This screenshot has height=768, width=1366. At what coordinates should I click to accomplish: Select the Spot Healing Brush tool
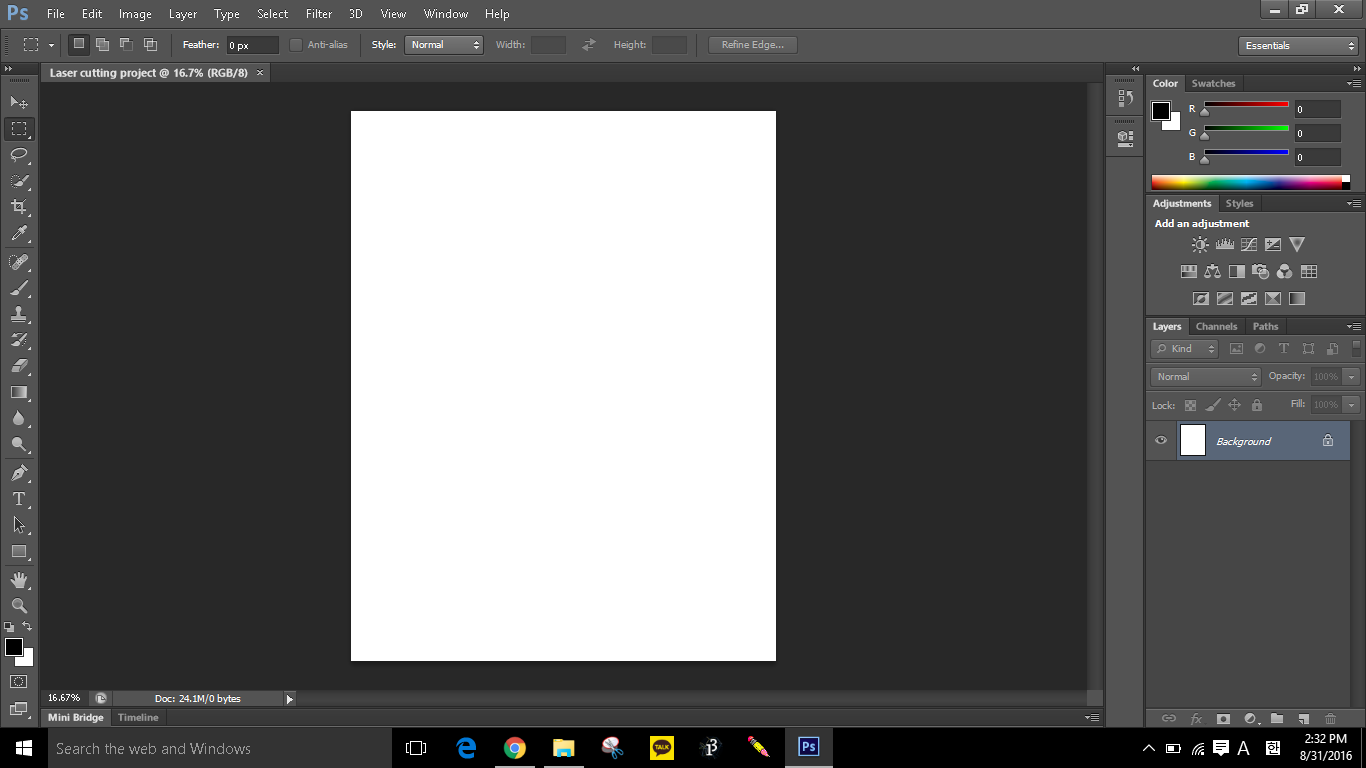click(19, 262)
